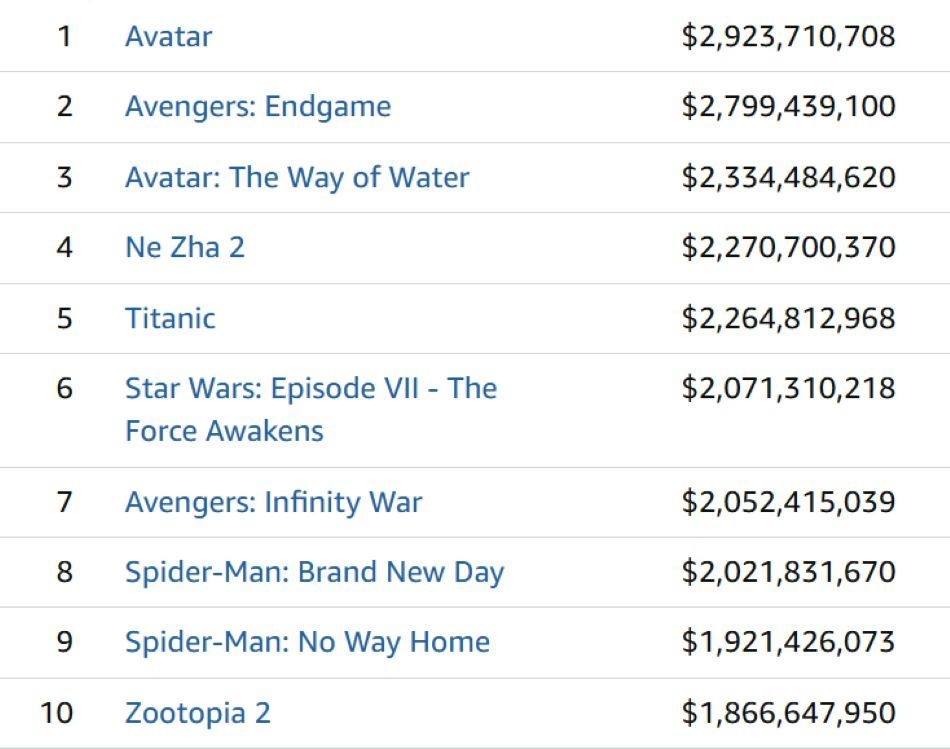The image size is (950, 749).
Task: Select No Way Home gross $1,921,426,073
Action: [x=788, y=642]
